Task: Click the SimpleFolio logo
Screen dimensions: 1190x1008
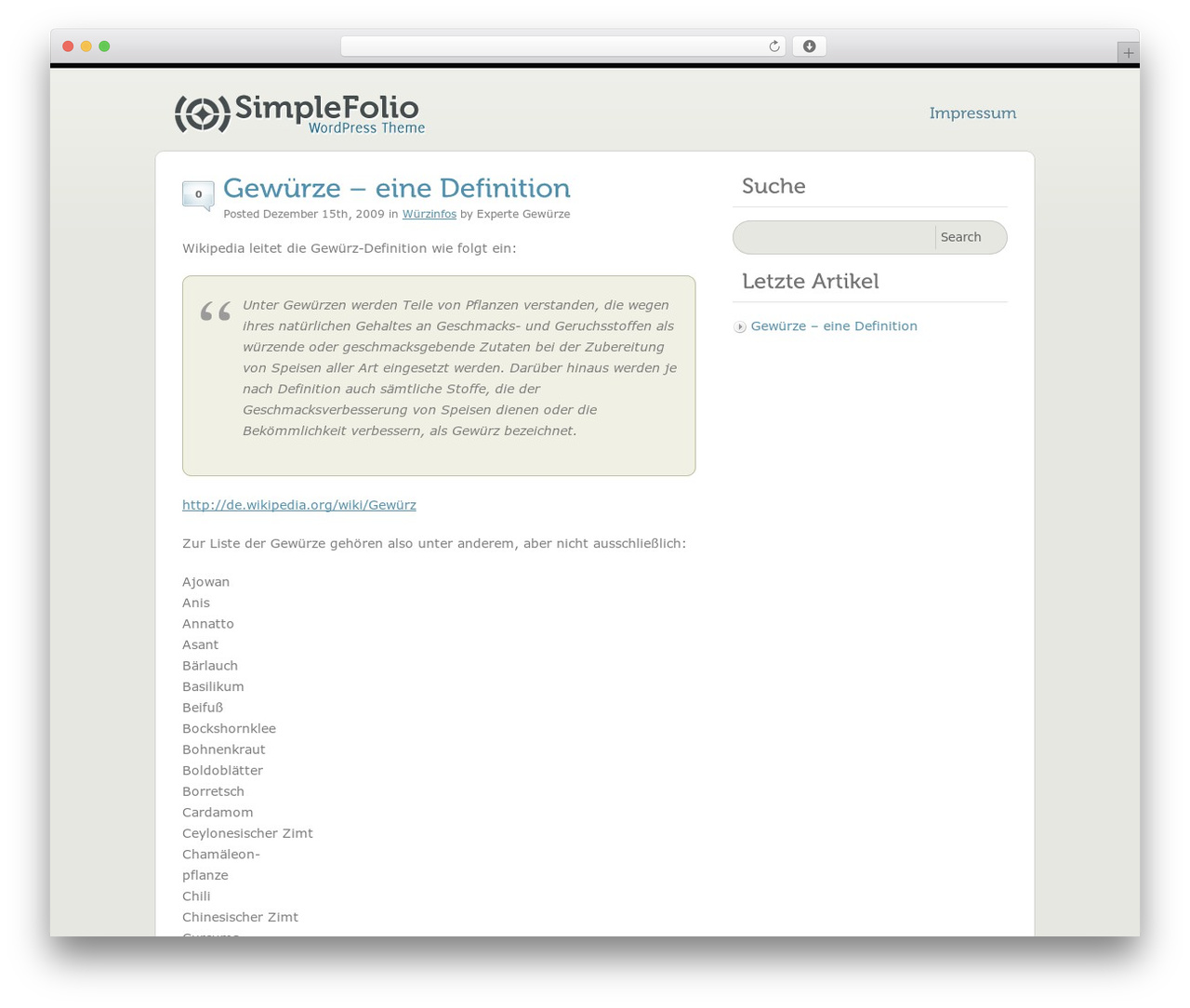Action: point(299,113)
